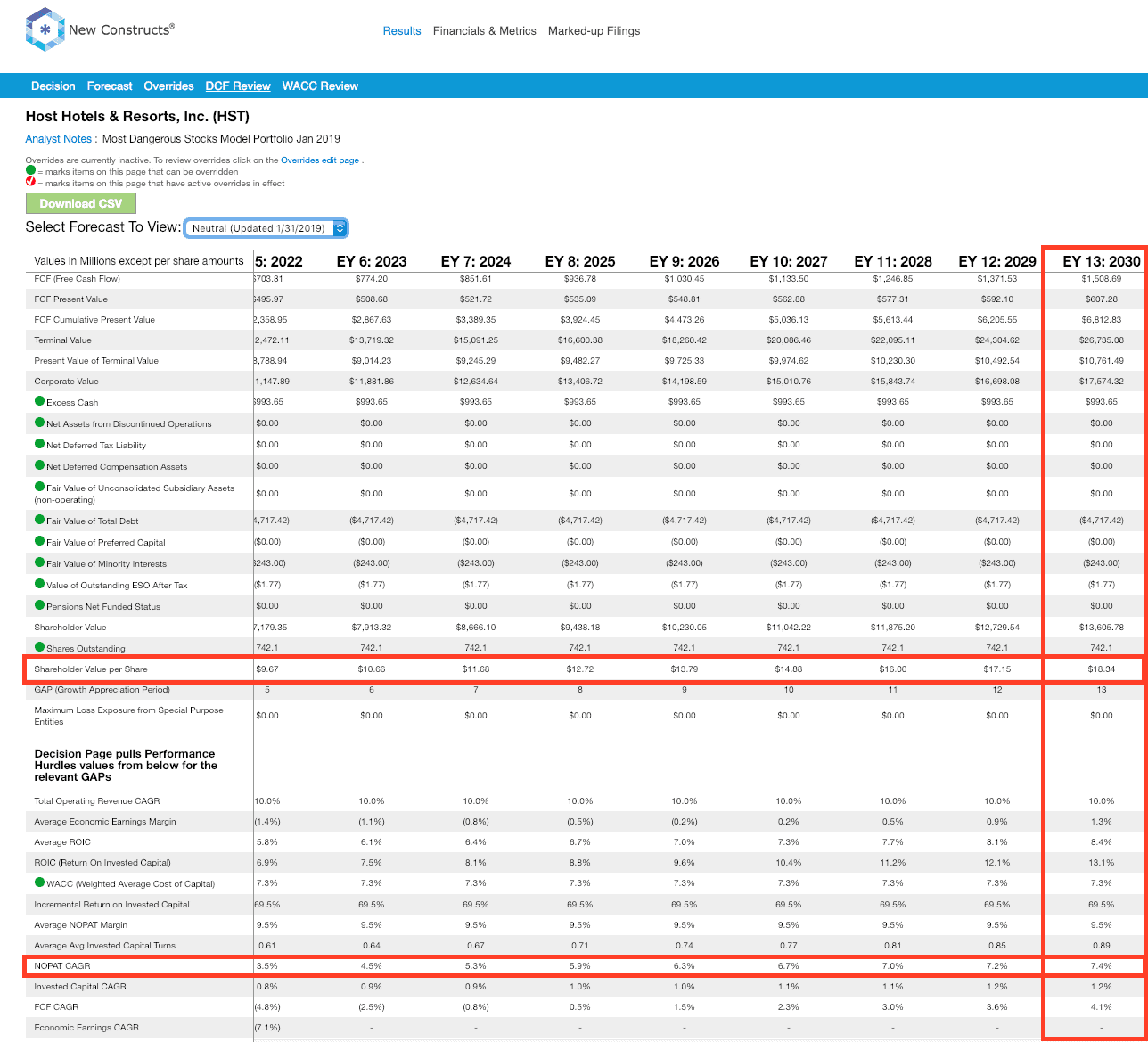Click Shareholder Value per Share value $18.34
Image resolution: width=1148 pixels, height=1042 pixels.
(1102, 669)
